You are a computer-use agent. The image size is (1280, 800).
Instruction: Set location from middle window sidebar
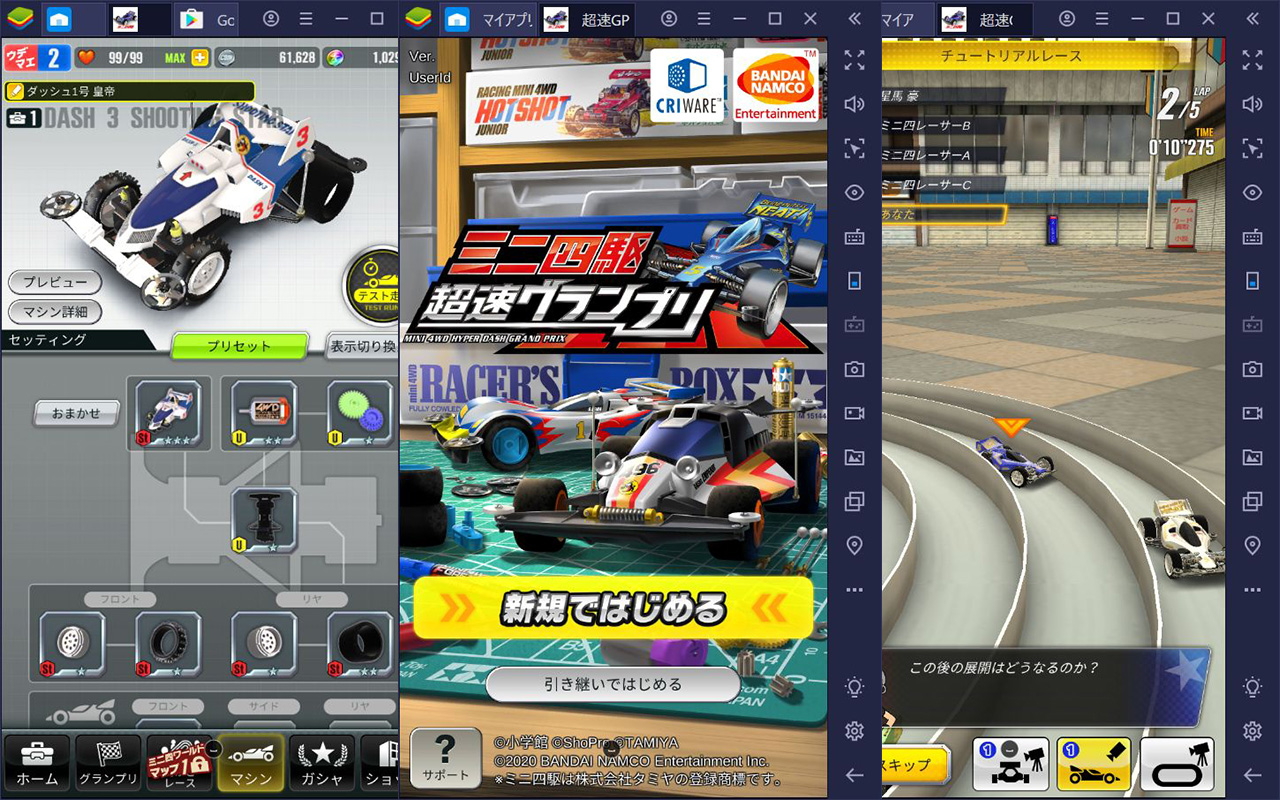tap(854, 545)
